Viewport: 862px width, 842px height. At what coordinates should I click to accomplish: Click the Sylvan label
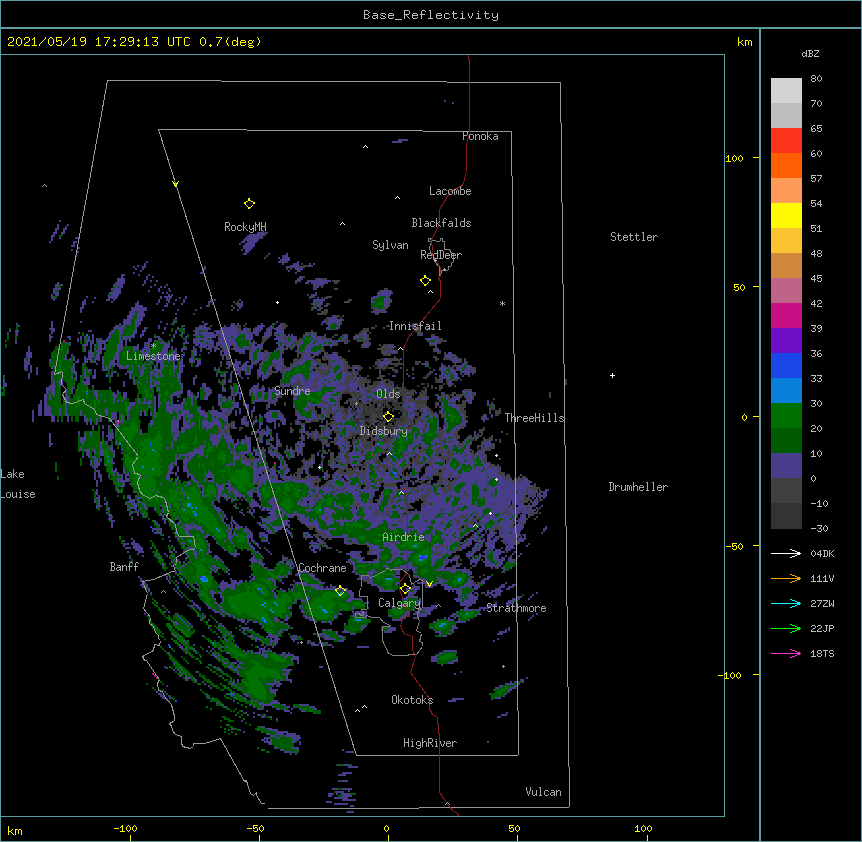pos(390,245)
